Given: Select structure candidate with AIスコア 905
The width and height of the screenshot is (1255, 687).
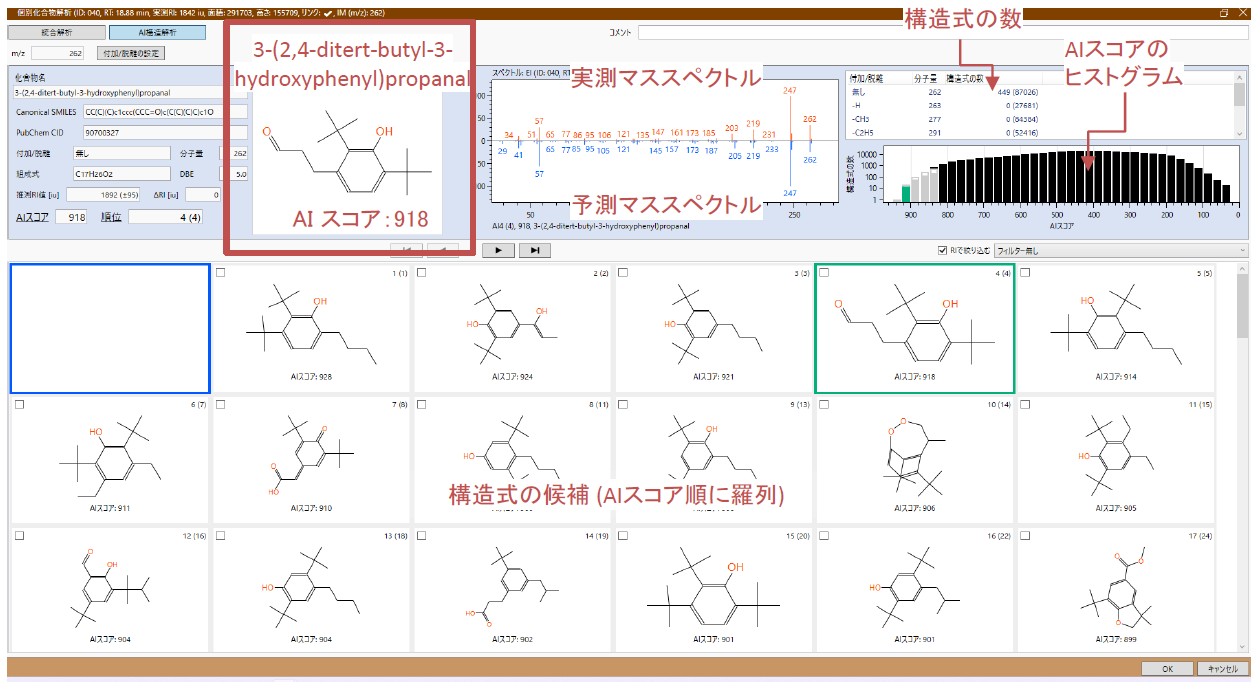Looking at the screenshot, I should click(1115, 460).
